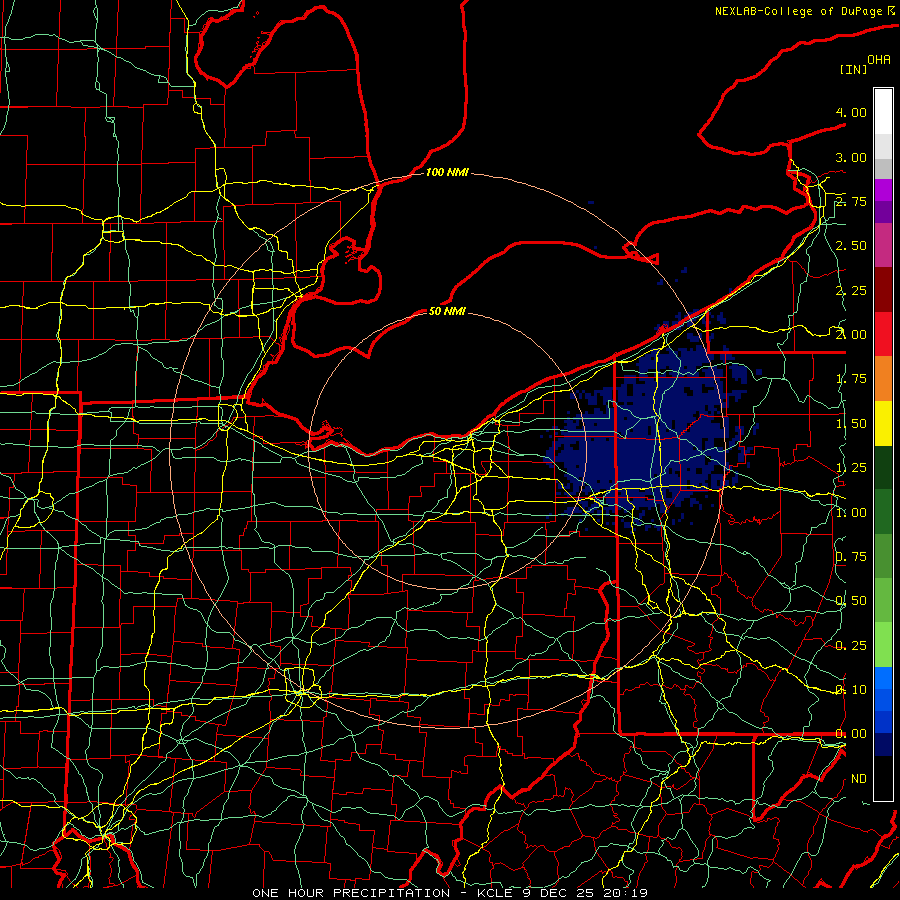Select the orange legend color swatch

883,379
